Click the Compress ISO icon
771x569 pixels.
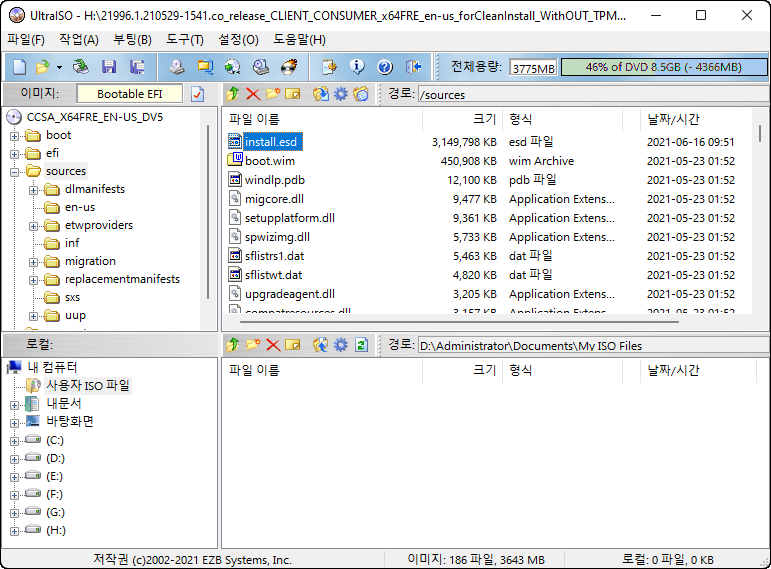[205, 67]
